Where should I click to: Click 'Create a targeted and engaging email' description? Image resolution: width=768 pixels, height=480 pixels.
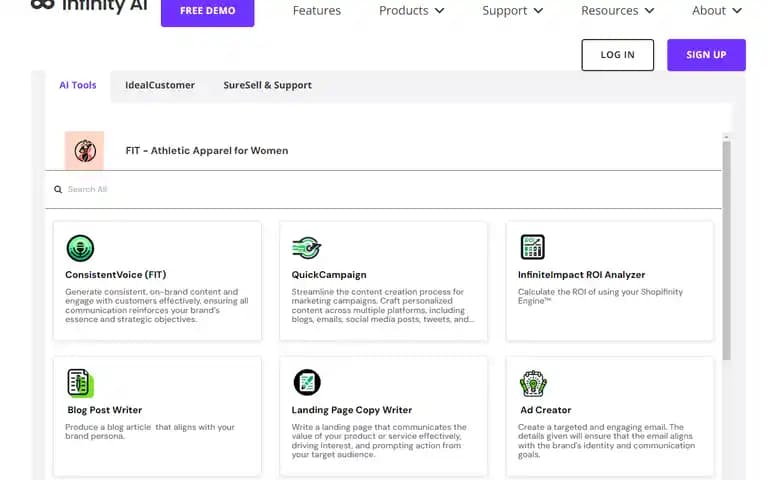point(606,441)
